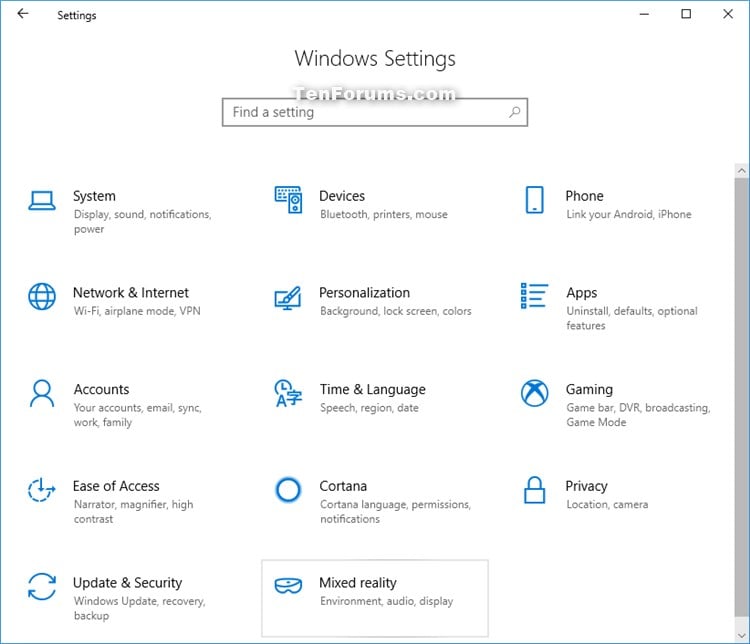Viewport: 750px width, 644px height.
Task: Click the Time & Language icon
Action: click(x=288, y=393)
